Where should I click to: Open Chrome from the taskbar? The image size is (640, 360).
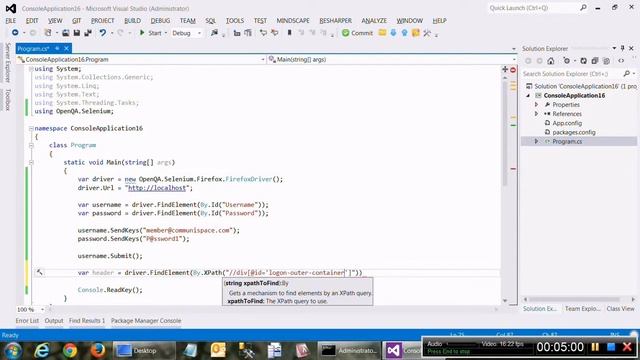pyautogui.click(x=70, y=350)
